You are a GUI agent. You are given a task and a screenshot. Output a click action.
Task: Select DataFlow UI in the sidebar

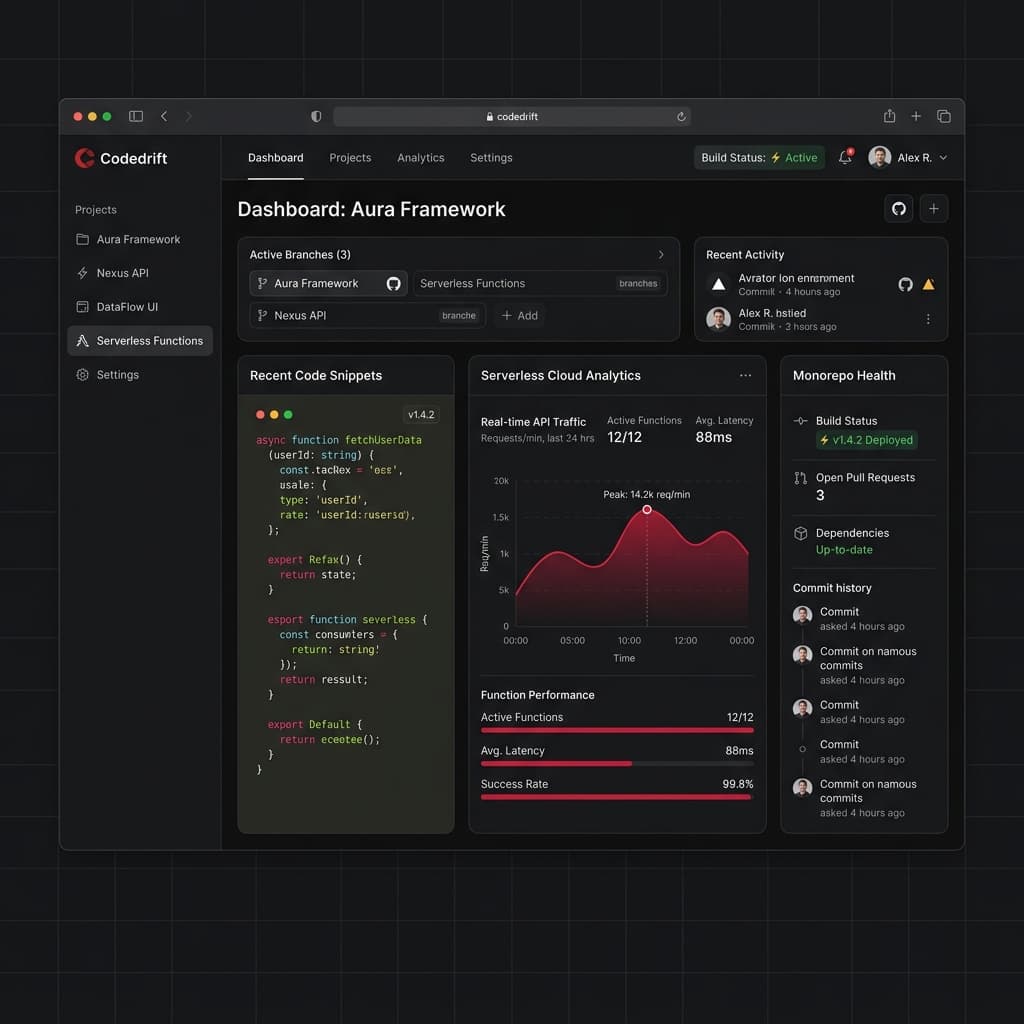(140, 307)
